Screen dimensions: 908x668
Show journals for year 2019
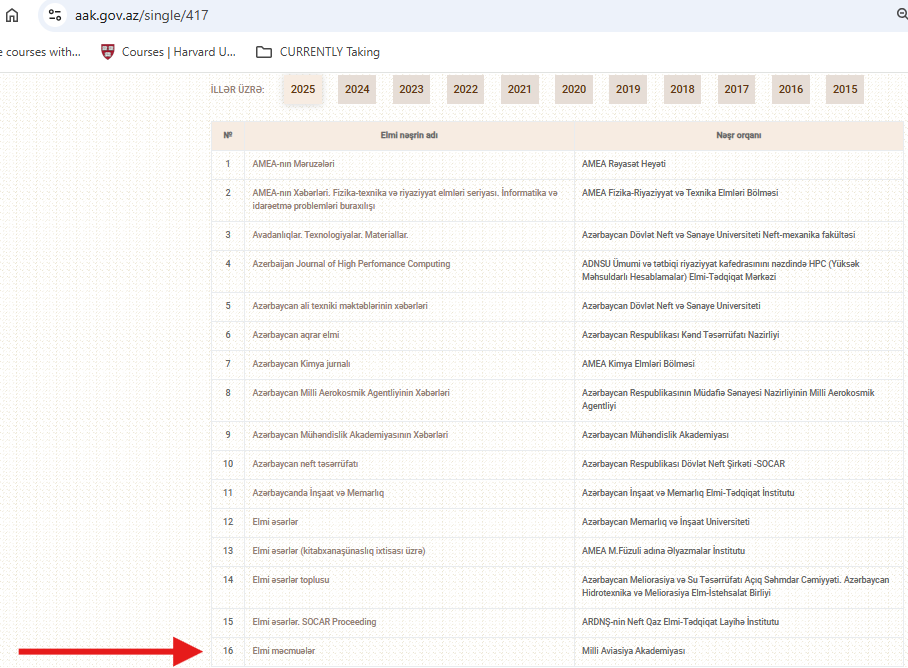tap(628, 89)
